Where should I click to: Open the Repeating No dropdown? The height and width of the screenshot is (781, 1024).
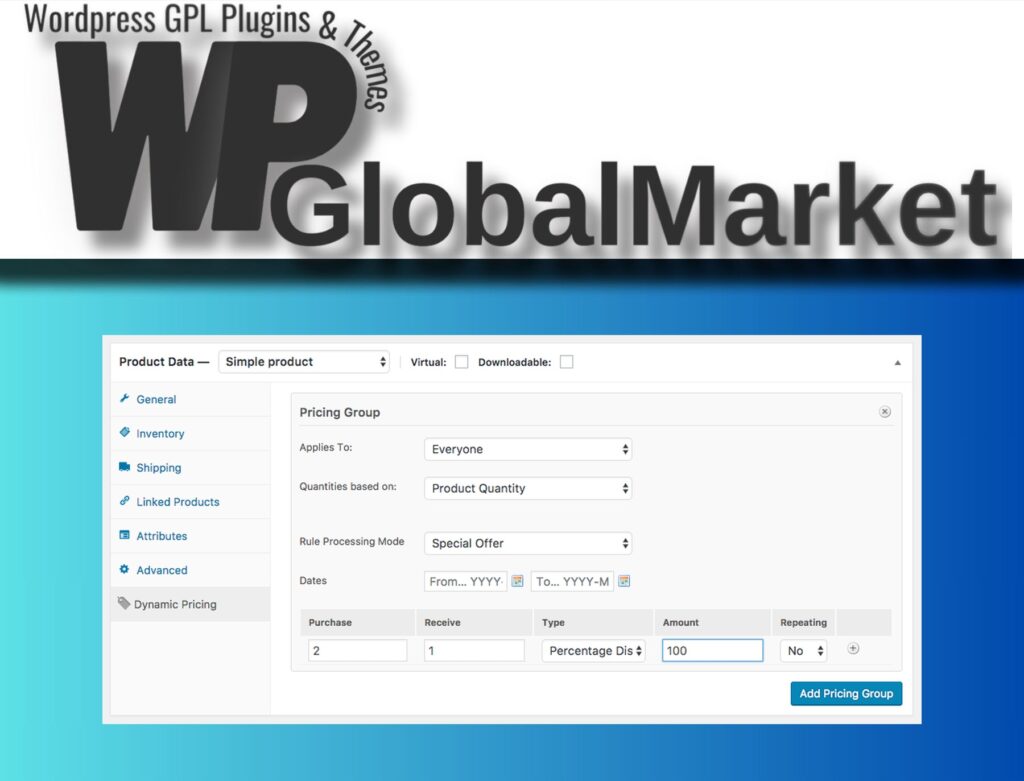[x=803, y=650]
